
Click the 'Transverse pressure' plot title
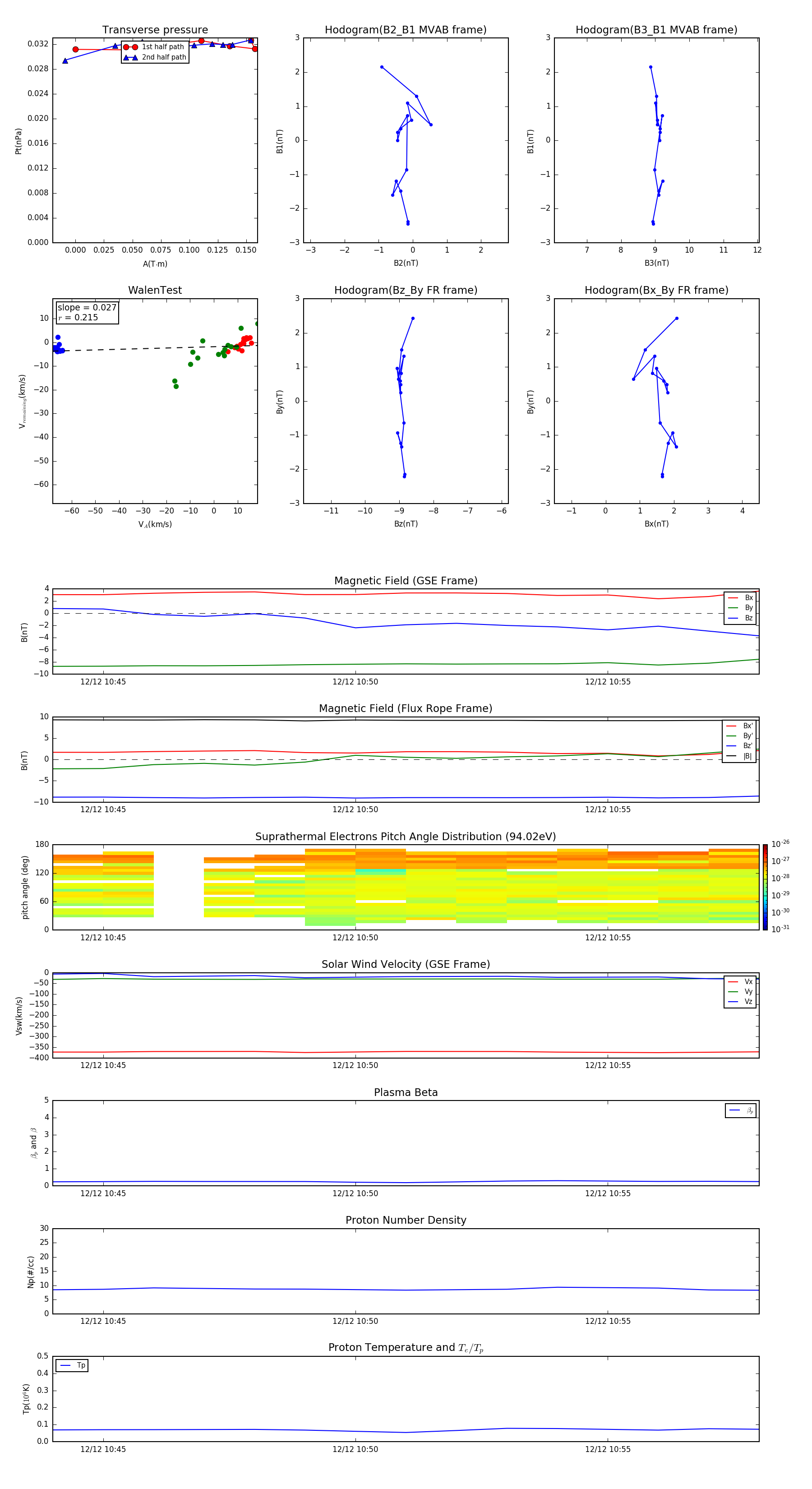click(155, 30)
